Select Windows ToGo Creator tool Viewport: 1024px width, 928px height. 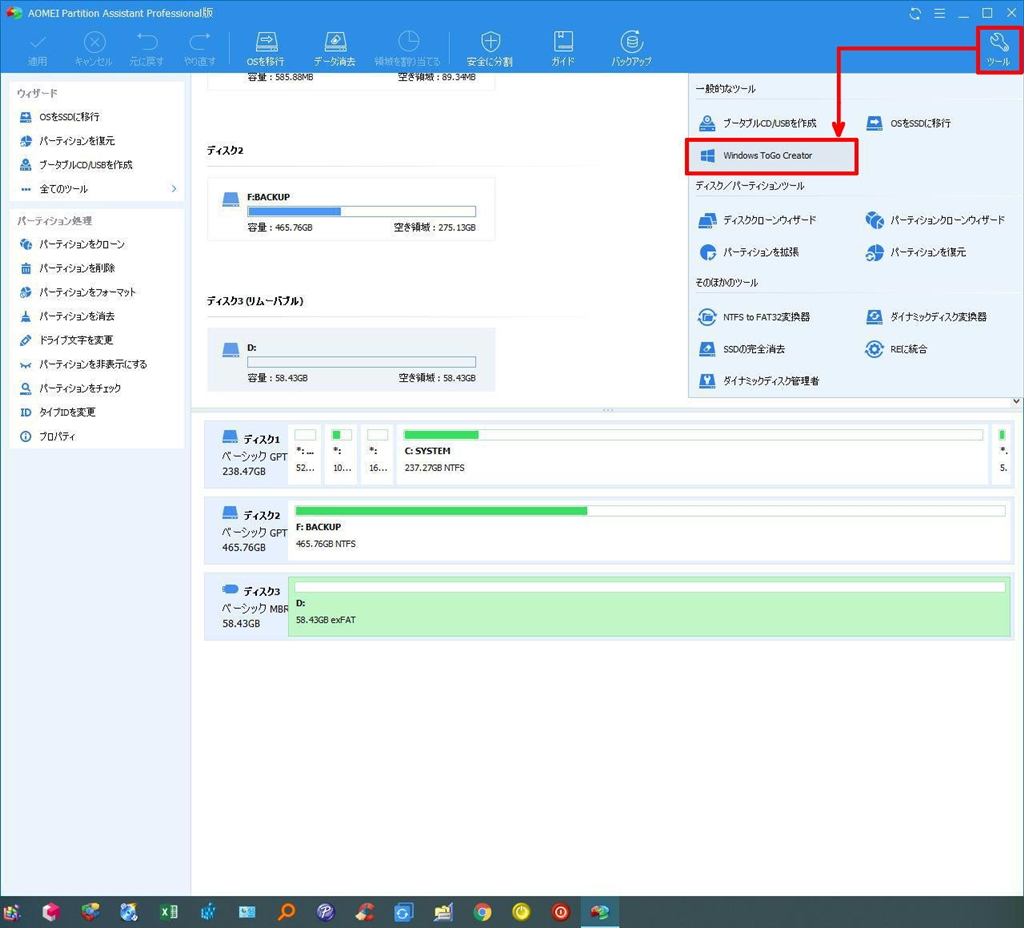(770, 156)
